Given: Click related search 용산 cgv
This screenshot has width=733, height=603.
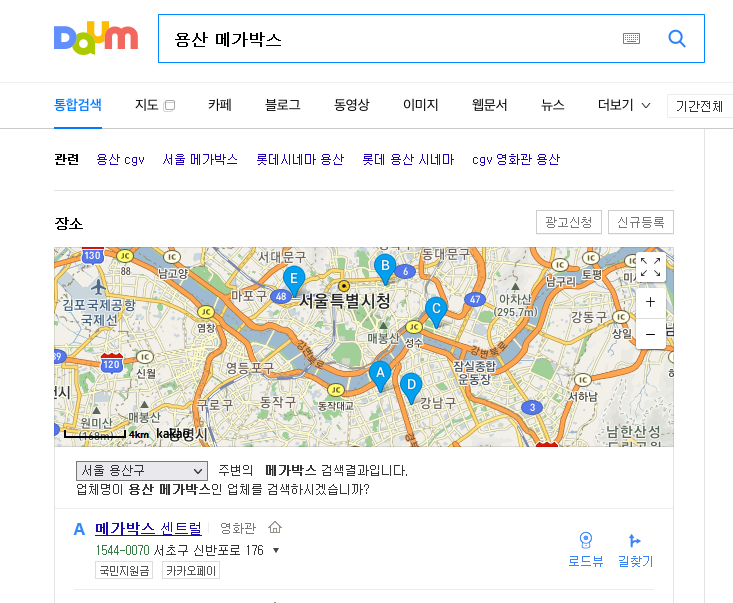Looking at the screenshot, I should tap(121, 159).
